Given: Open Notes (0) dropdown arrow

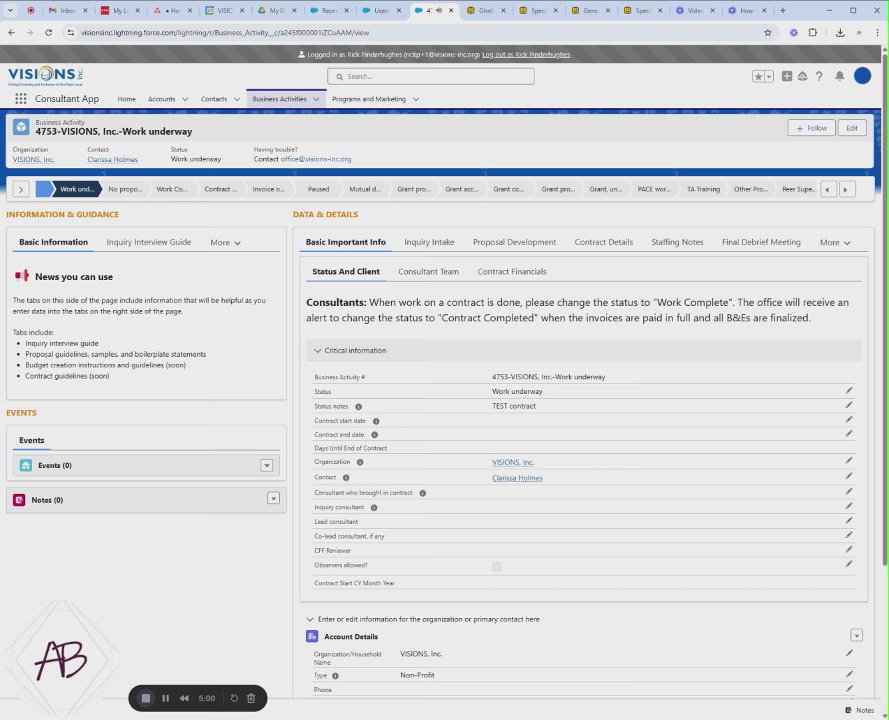Looking at the screenshot, I should (x=273, y=498).
